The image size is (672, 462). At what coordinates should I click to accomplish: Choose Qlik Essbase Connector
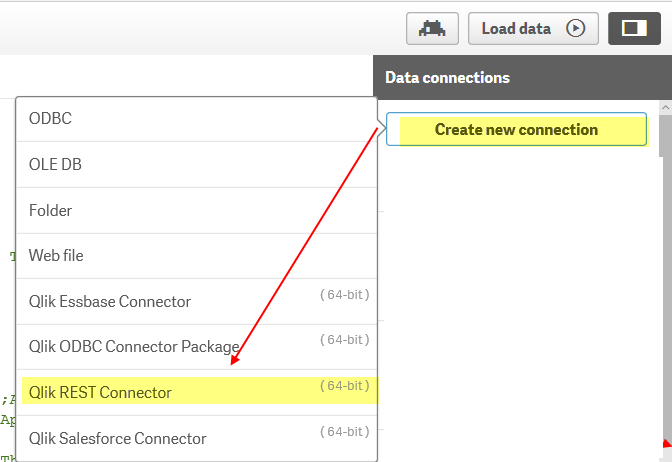tap(110, 301)
